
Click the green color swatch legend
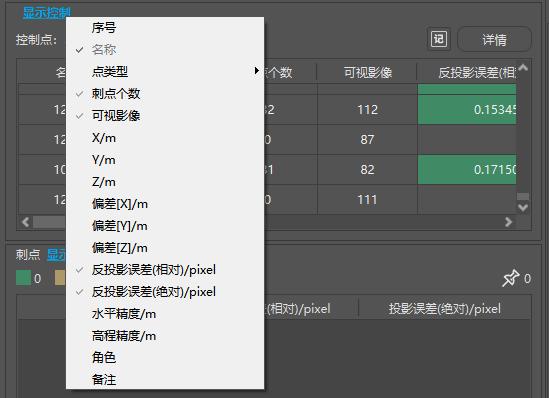point(23,278)
